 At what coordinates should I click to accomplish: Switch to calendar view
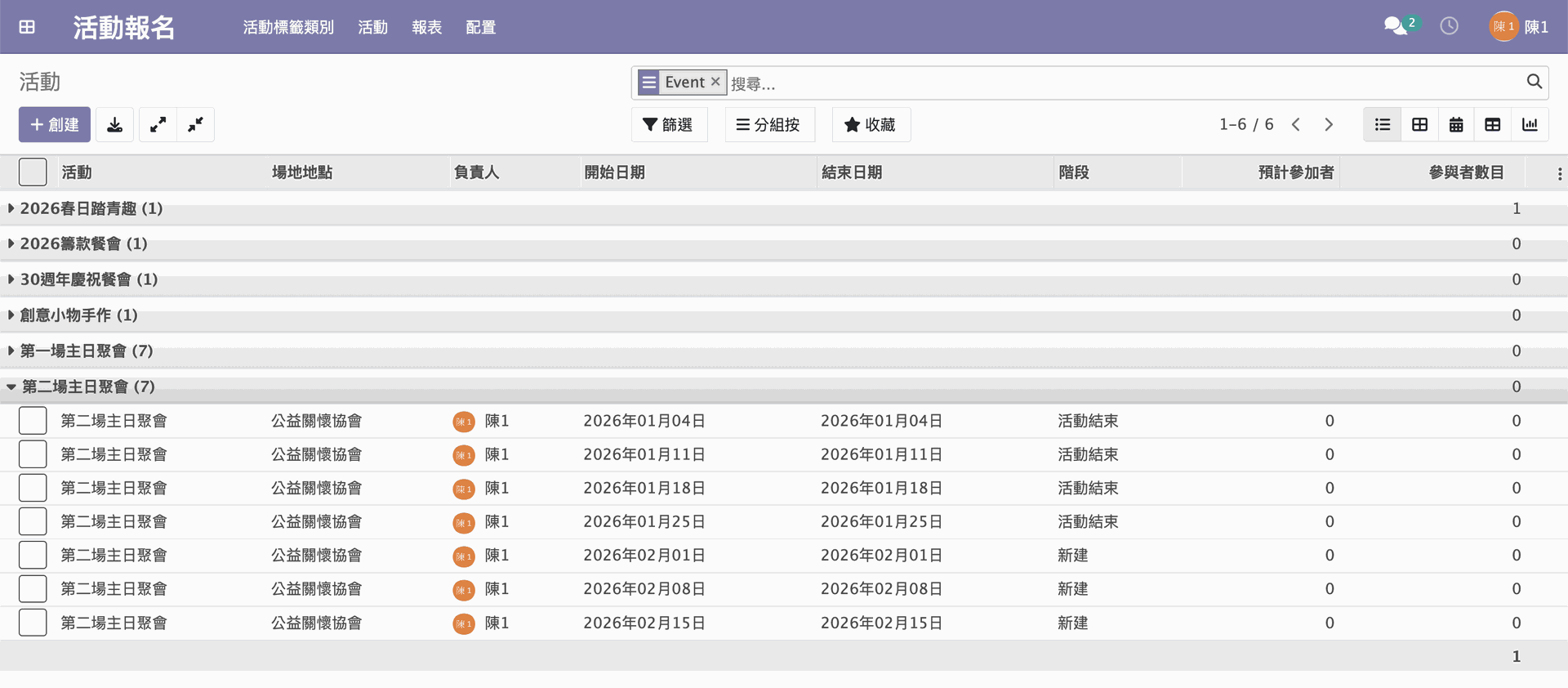click(x=1456, y=125)
